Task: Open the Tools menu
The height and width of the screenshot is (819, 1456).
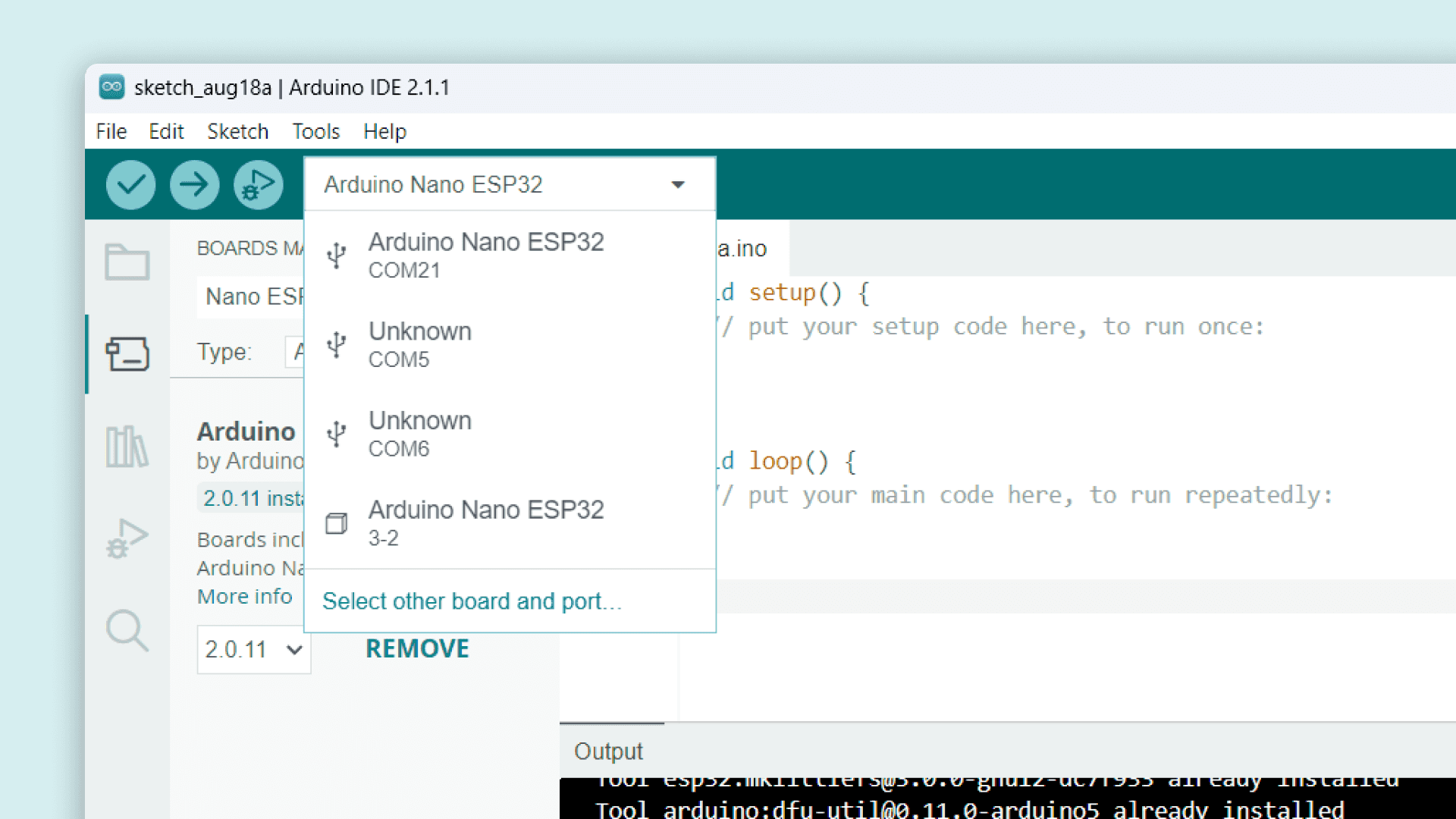Action: click(315, 131)
